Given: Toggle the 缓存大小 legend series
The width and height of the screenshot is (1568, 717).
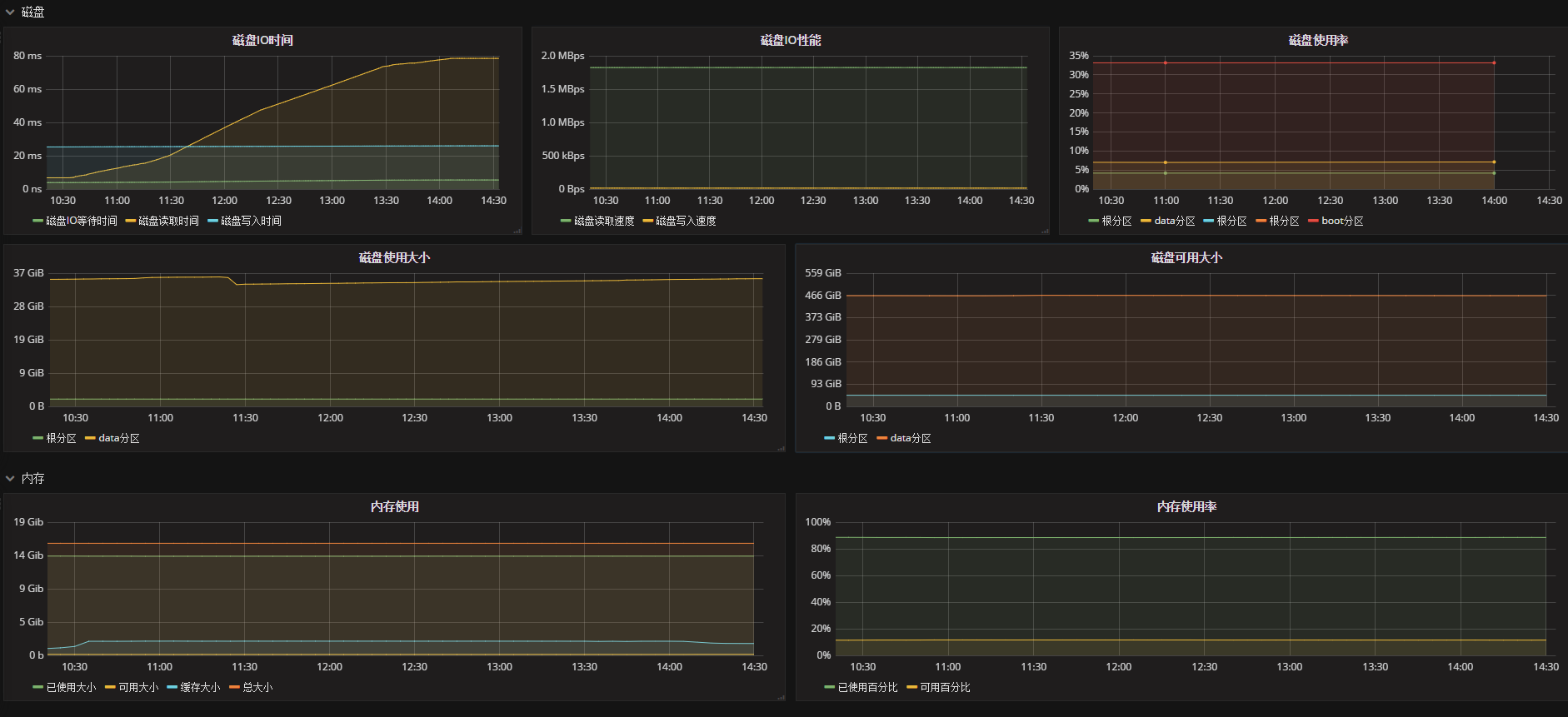Looking at the screenshot, I should coord(200,687).
